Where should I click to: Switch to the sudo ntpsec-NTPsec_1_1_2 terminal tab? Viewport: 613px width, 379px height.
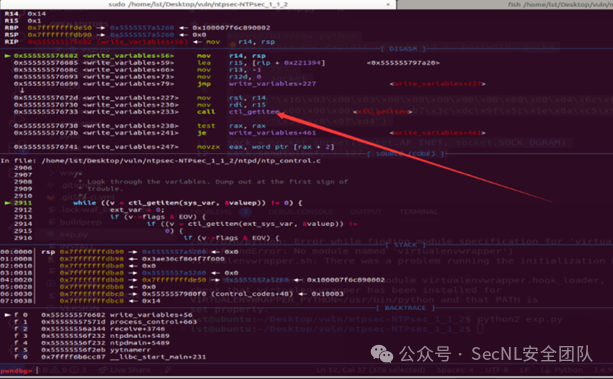click(x=198, y=4)
